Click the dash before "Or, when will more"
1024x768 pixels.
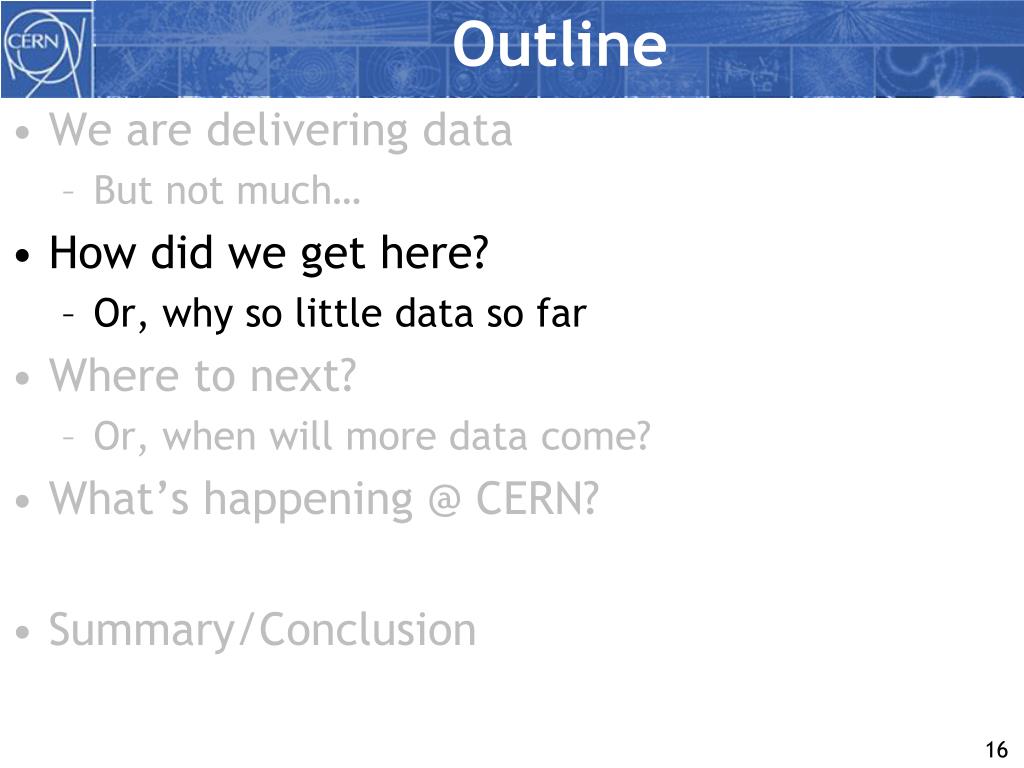pos(69,438)
